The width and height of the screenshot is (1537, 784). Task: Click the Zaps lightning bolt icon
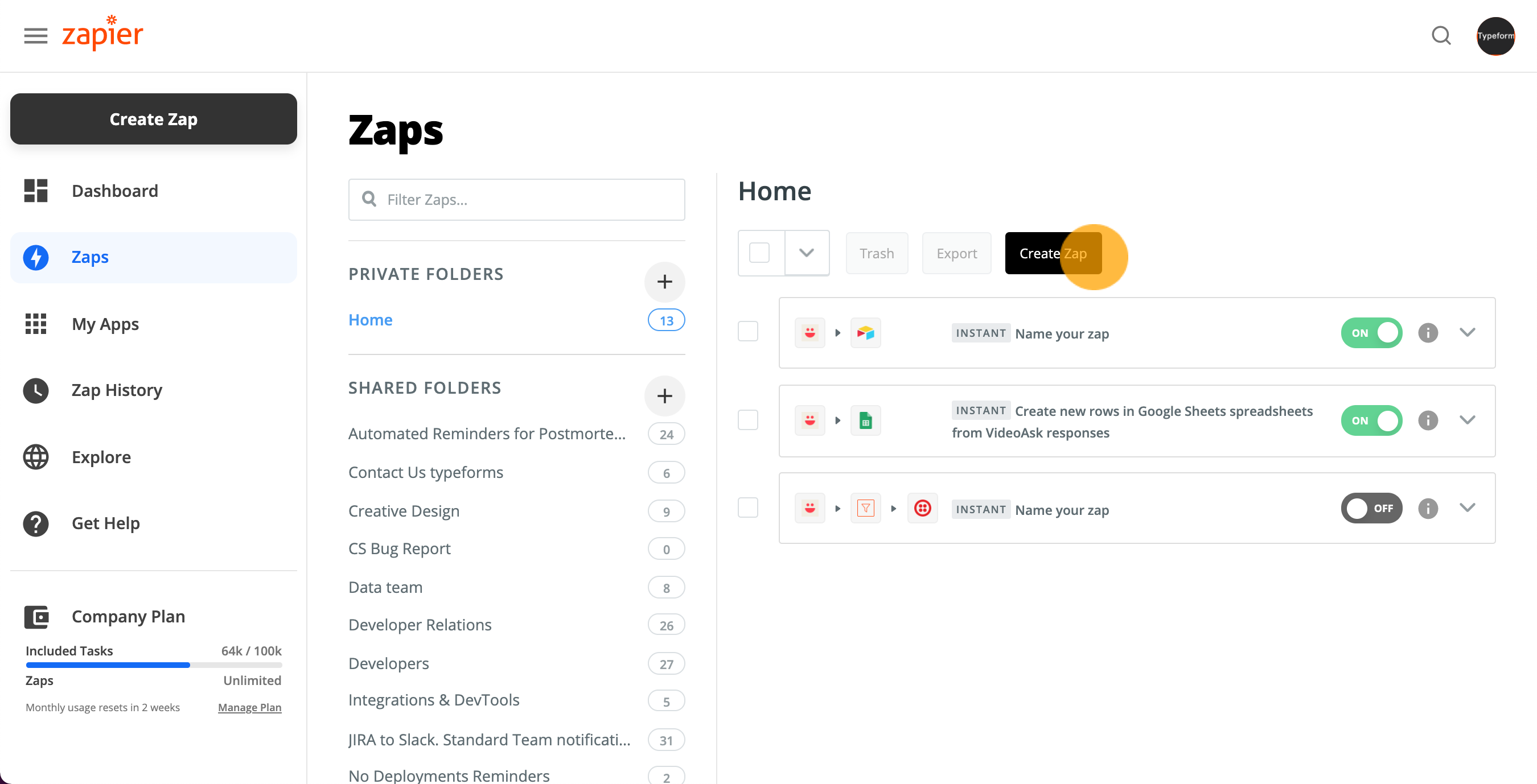tap(36, 258)
